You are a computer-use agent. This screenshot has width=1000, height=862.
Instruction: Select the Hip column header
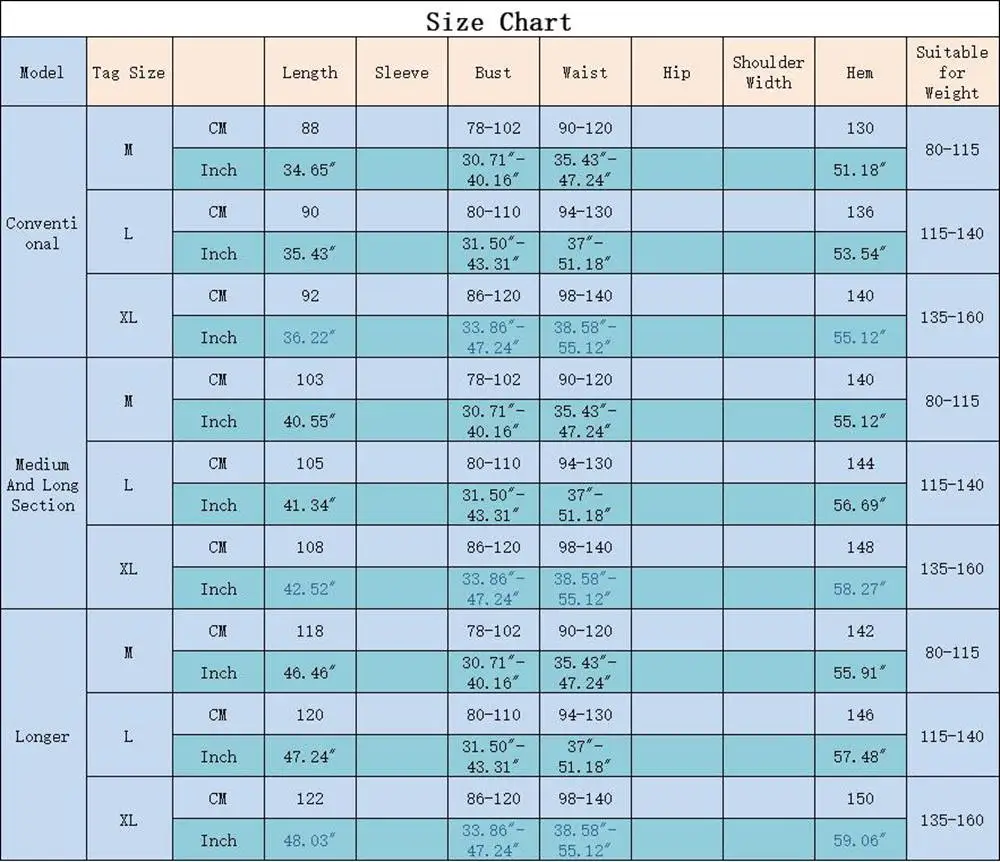[677, 72]
